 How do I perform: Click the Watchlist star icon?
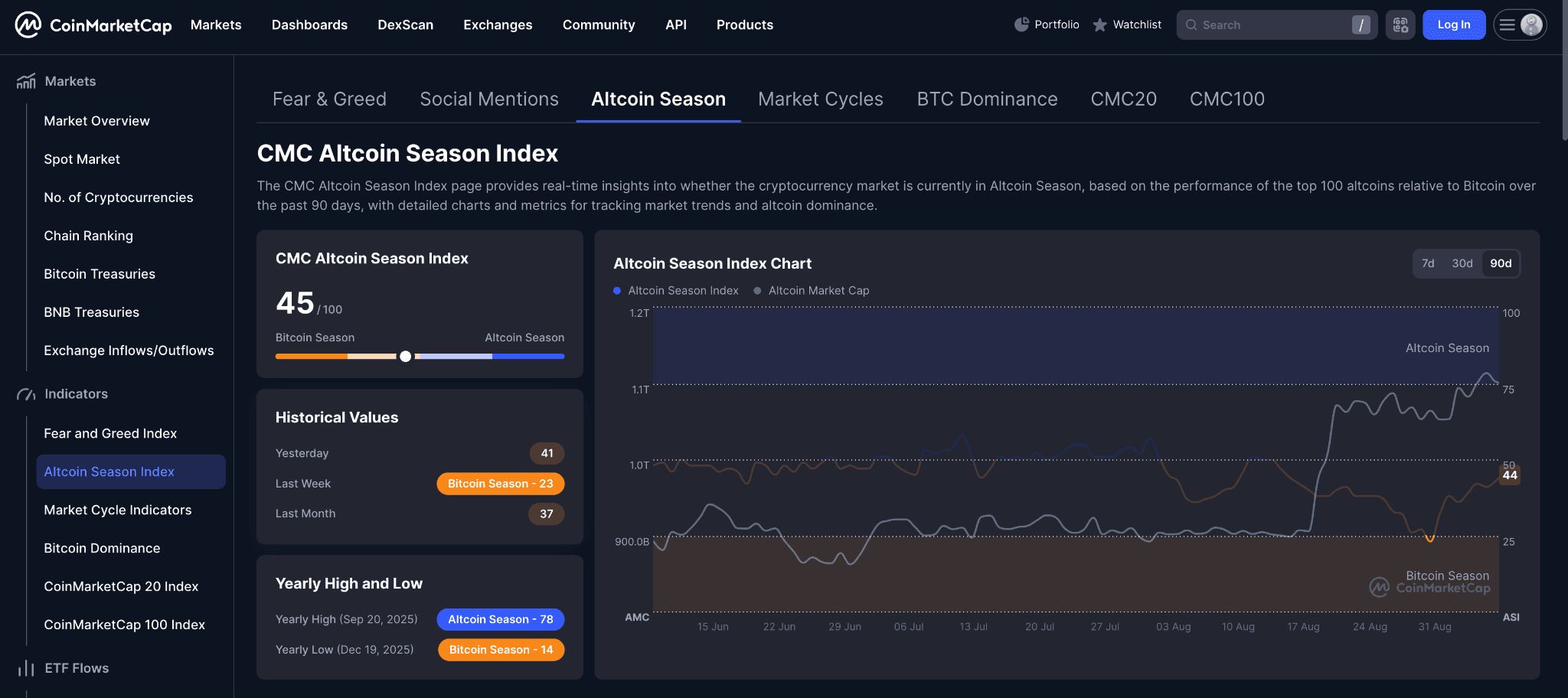pyautogui.click(x=1099, y=24)
